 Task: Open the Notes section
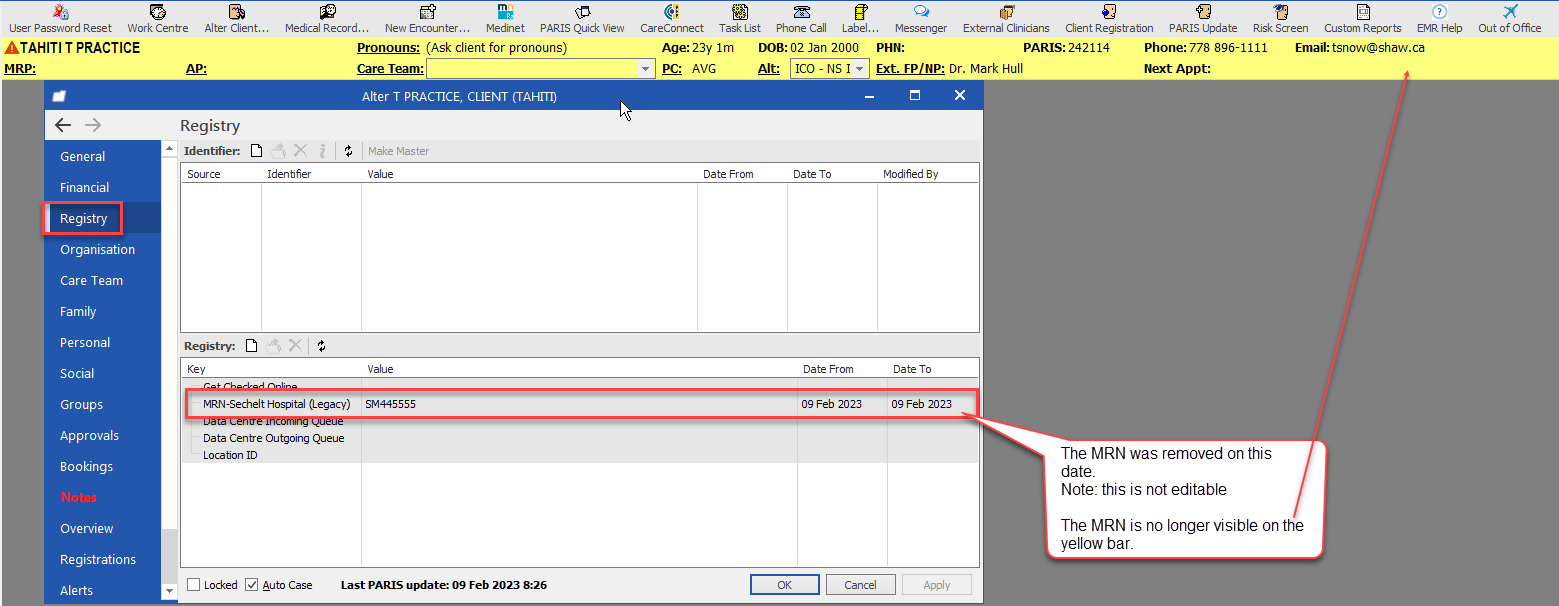tap(78, 497)
